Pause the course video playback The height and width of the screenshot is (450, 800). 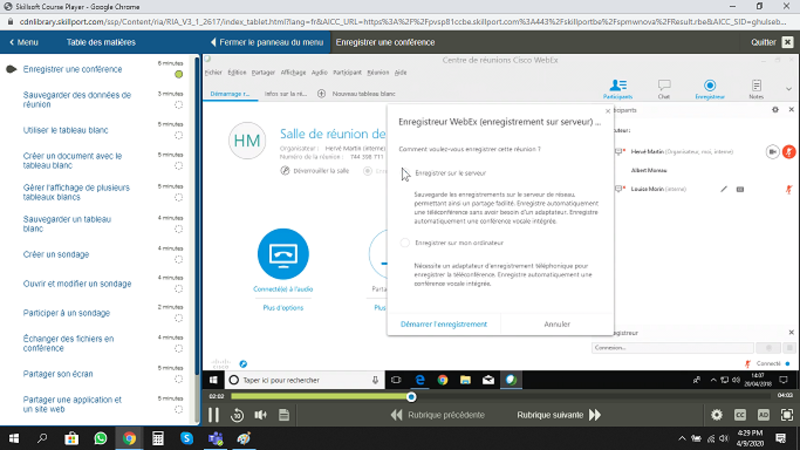(x=213, y=415)
